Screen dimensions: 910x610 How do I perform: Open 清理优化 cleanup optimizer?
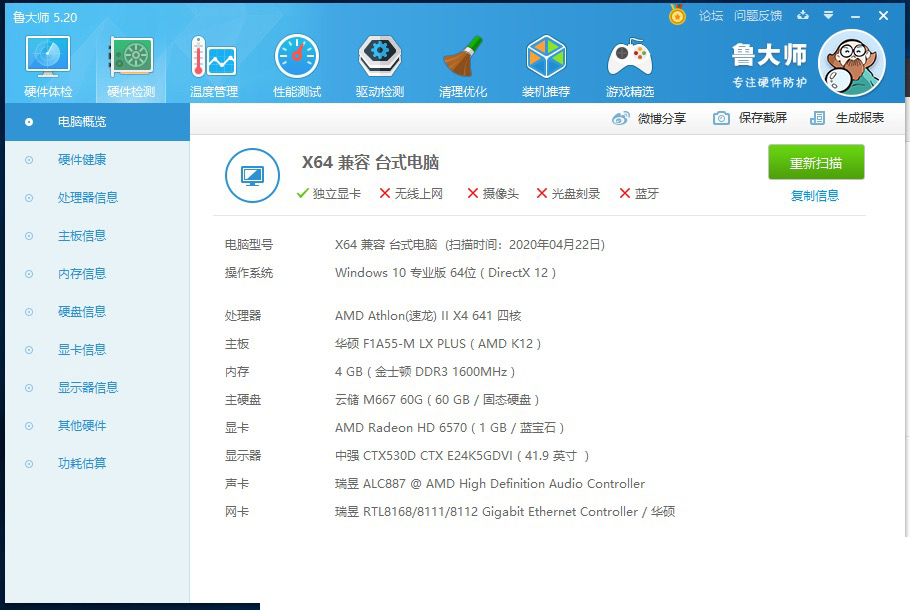462,63
